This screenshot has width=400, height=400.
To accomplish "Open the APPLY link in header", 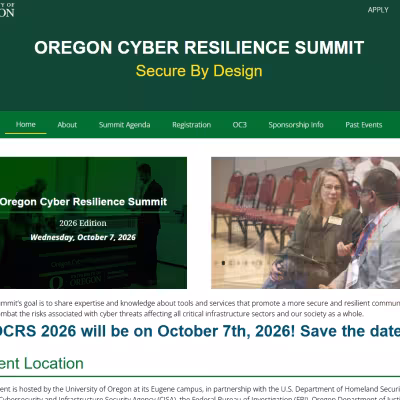I will (x=378, y=10).
